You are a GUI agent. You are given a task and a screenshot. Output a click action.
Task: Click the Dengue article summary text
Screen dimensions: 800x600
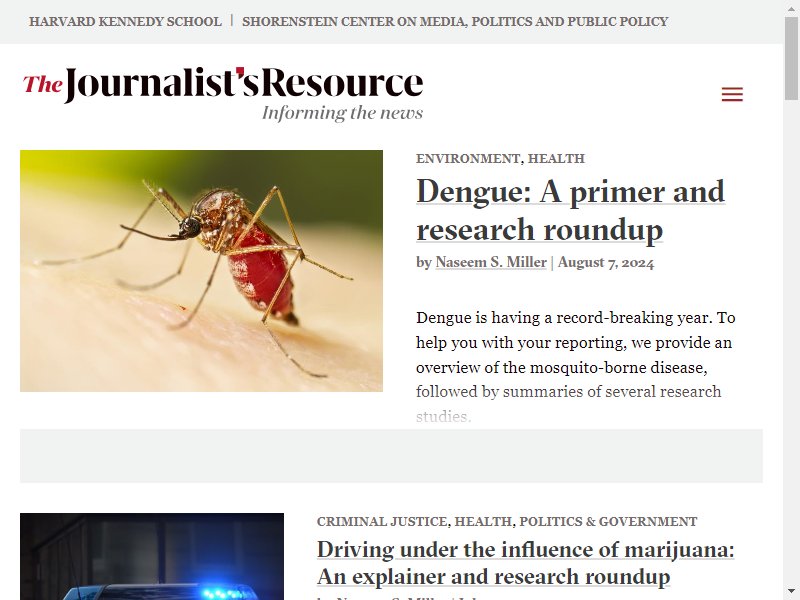click(576, 367)
